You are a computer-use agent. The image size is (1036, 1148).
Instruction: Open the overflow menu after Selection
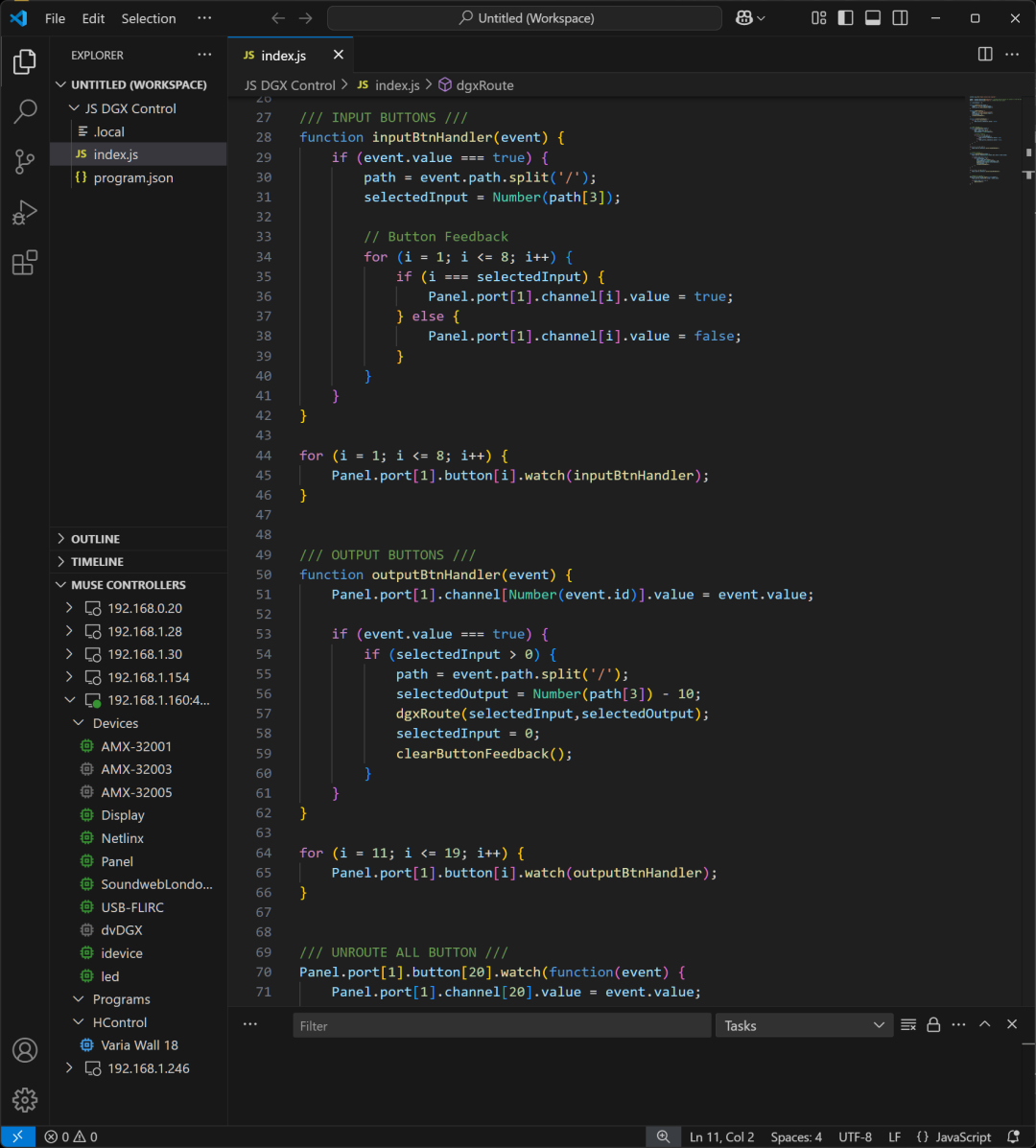coord(204,18)
